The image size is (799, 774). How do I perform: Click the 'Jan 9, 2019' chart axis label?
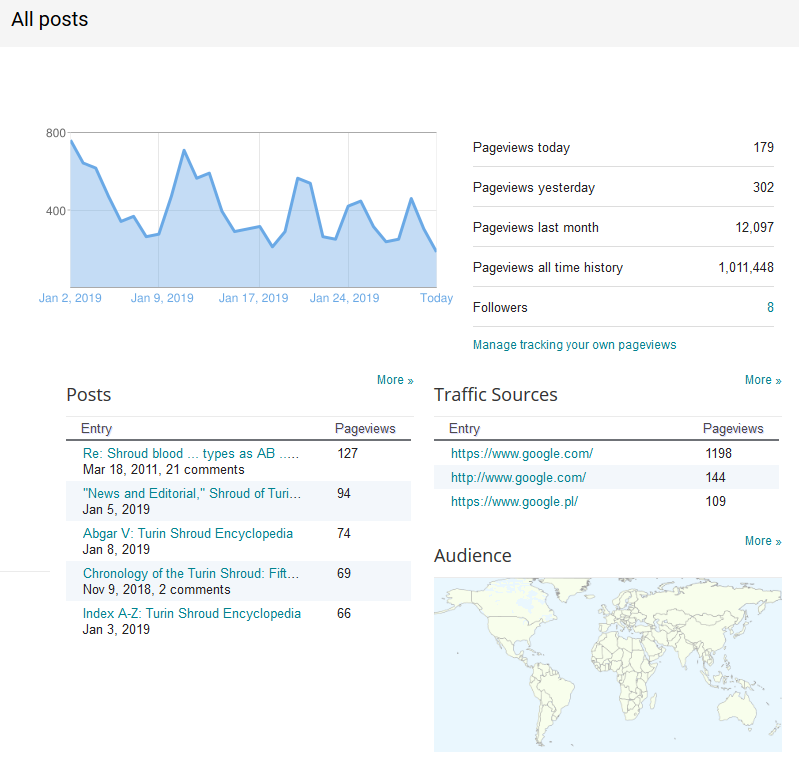coord(162,298)
